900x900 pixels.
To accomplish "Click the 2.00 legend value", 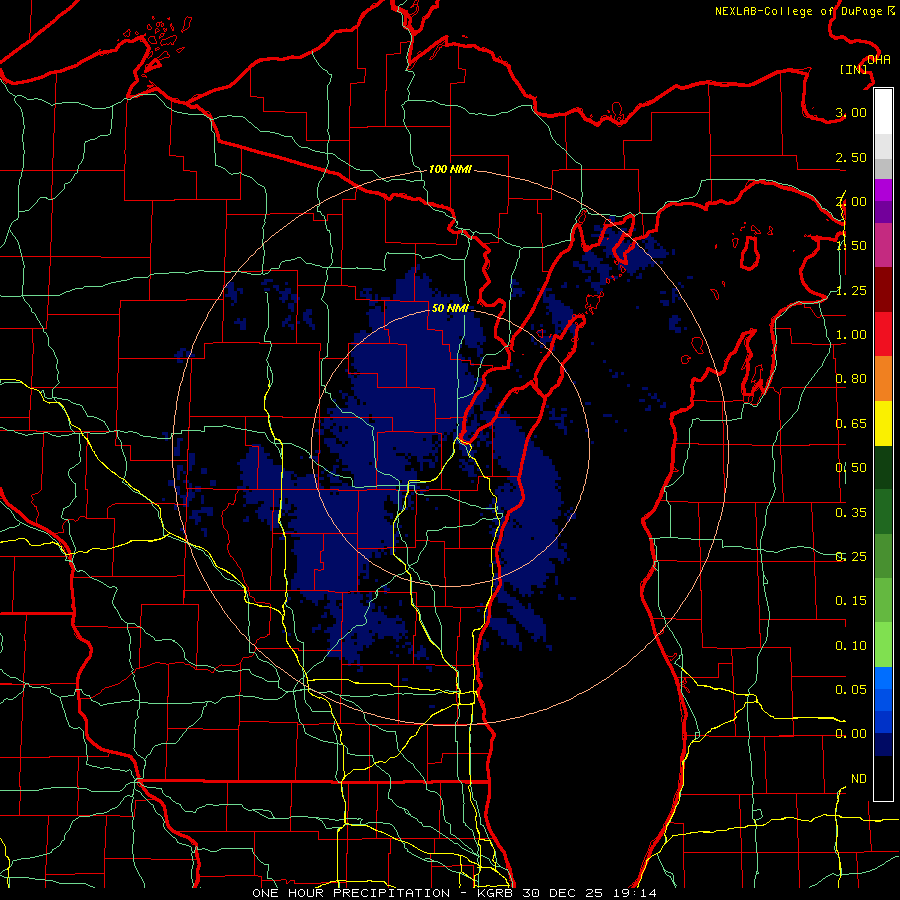I will [x=851, y=201].
